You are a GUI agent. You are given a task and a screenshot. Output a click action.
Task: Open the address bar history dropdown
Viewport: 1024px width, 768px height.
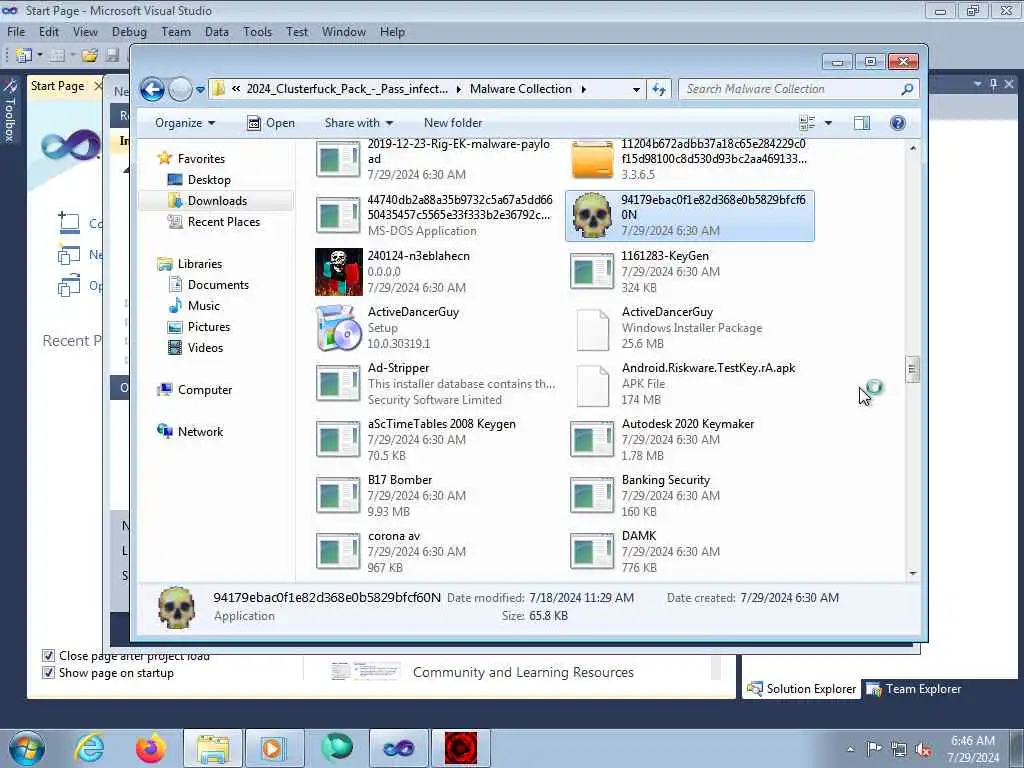pyautogui.click(x=636, y=89)
